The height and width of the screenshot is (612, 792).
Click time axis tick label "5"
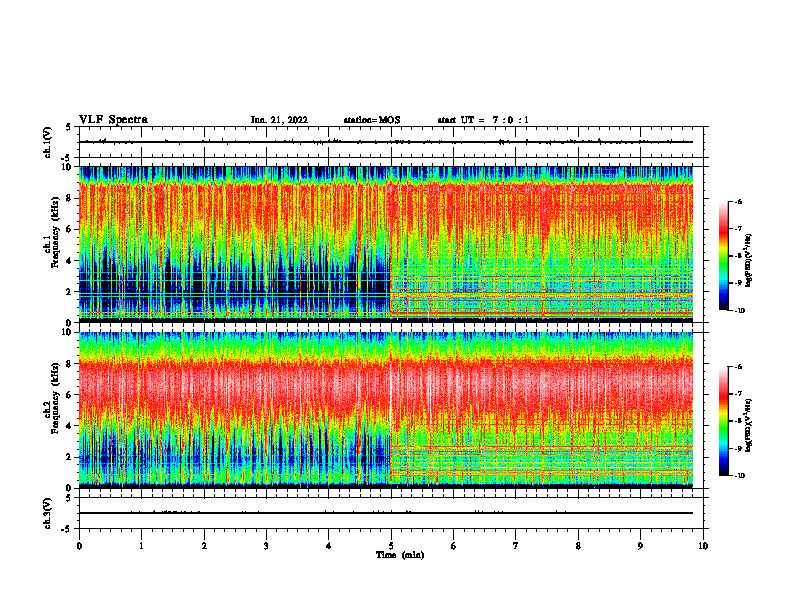[x=391, y=546]
